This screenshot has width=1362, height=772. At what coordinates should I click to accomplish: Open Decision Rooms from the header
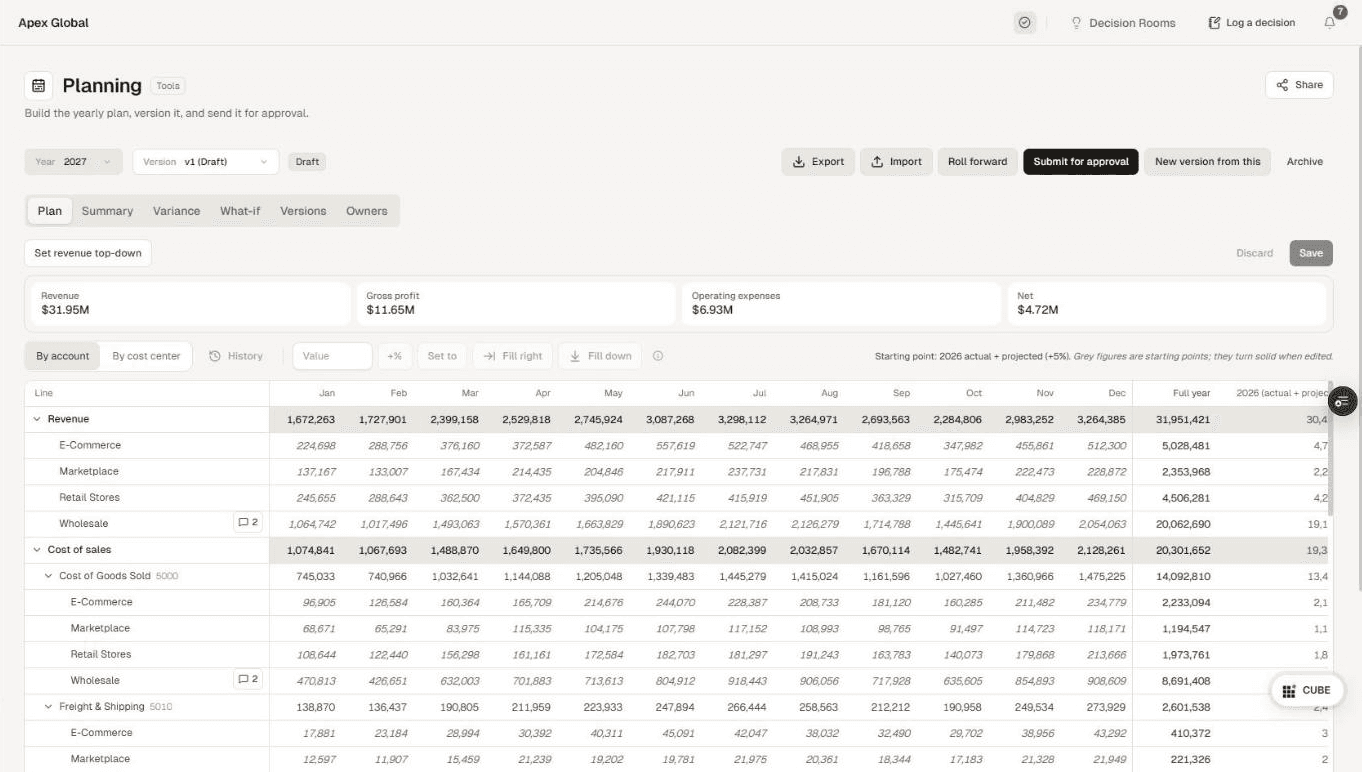[1123, 22]
